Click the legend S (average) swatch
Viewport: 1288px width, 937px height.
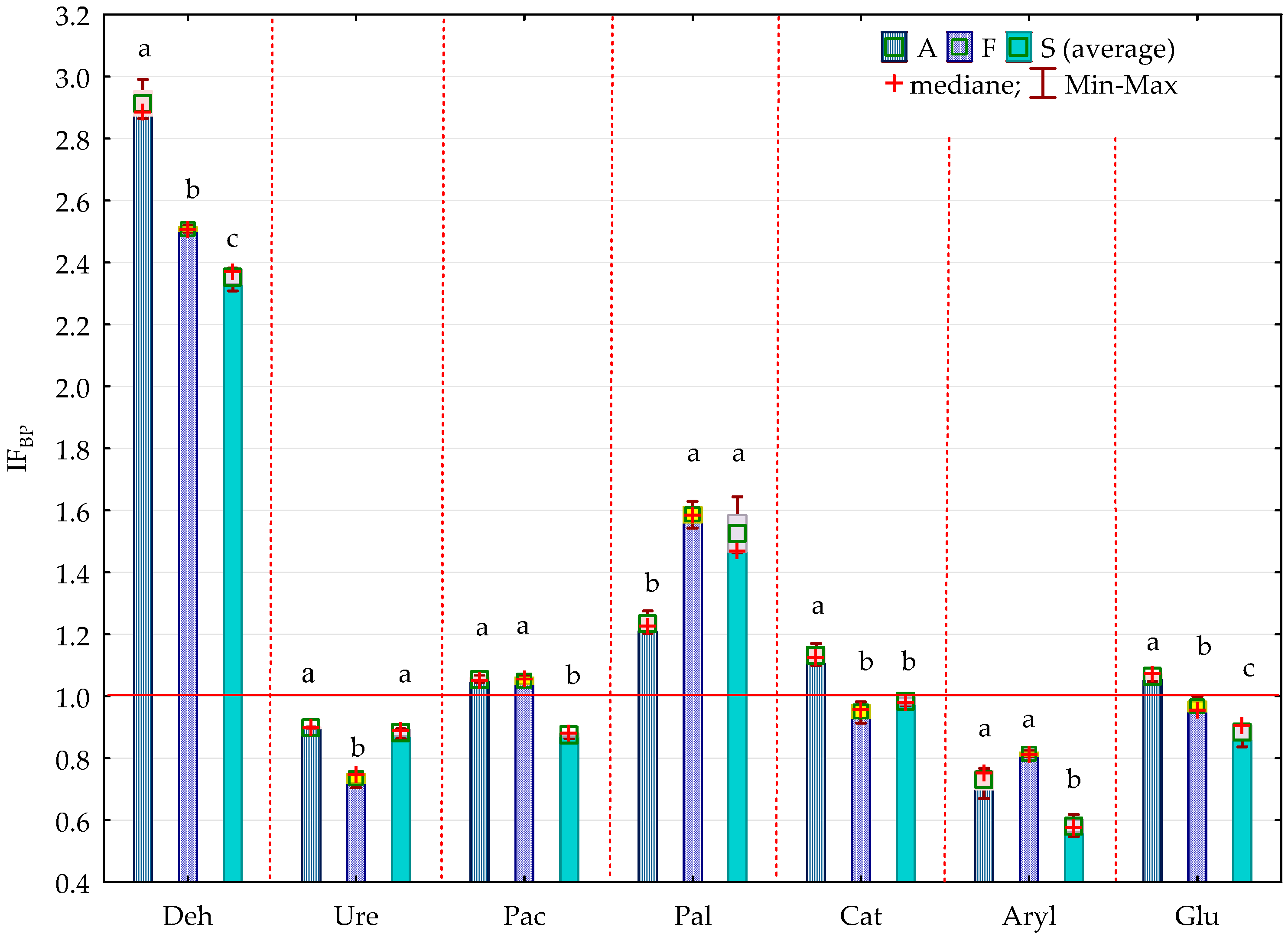click(x=1018, y=47)
